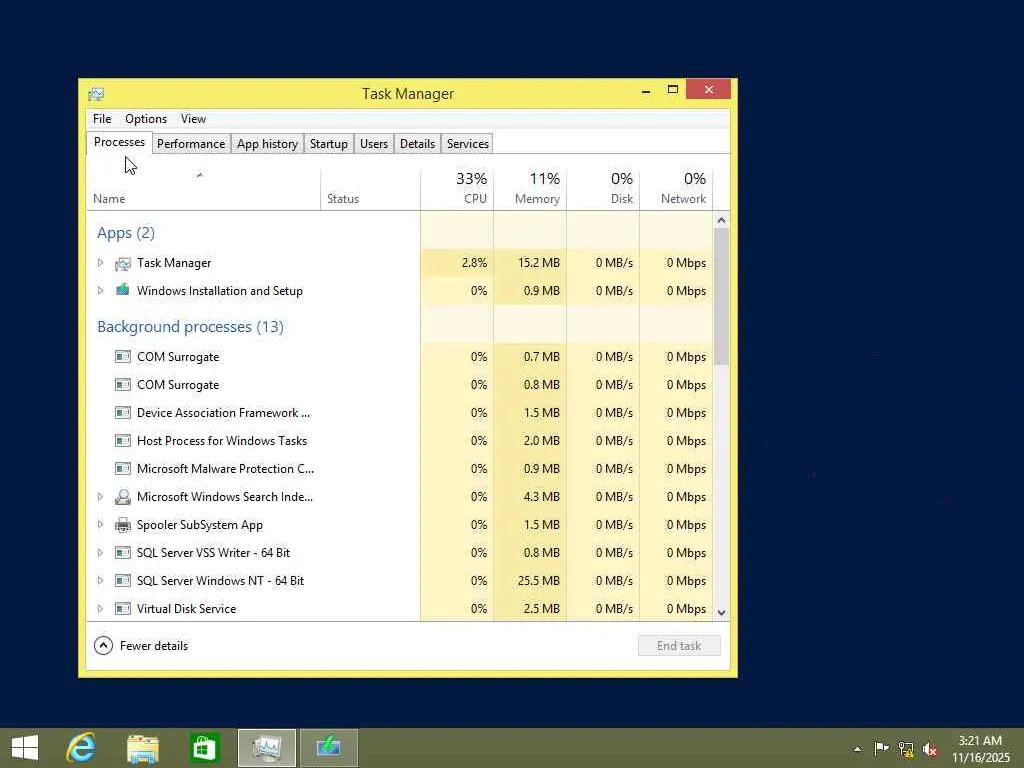
Task: Switch to the App history tab
Action: tap(267, 144)
